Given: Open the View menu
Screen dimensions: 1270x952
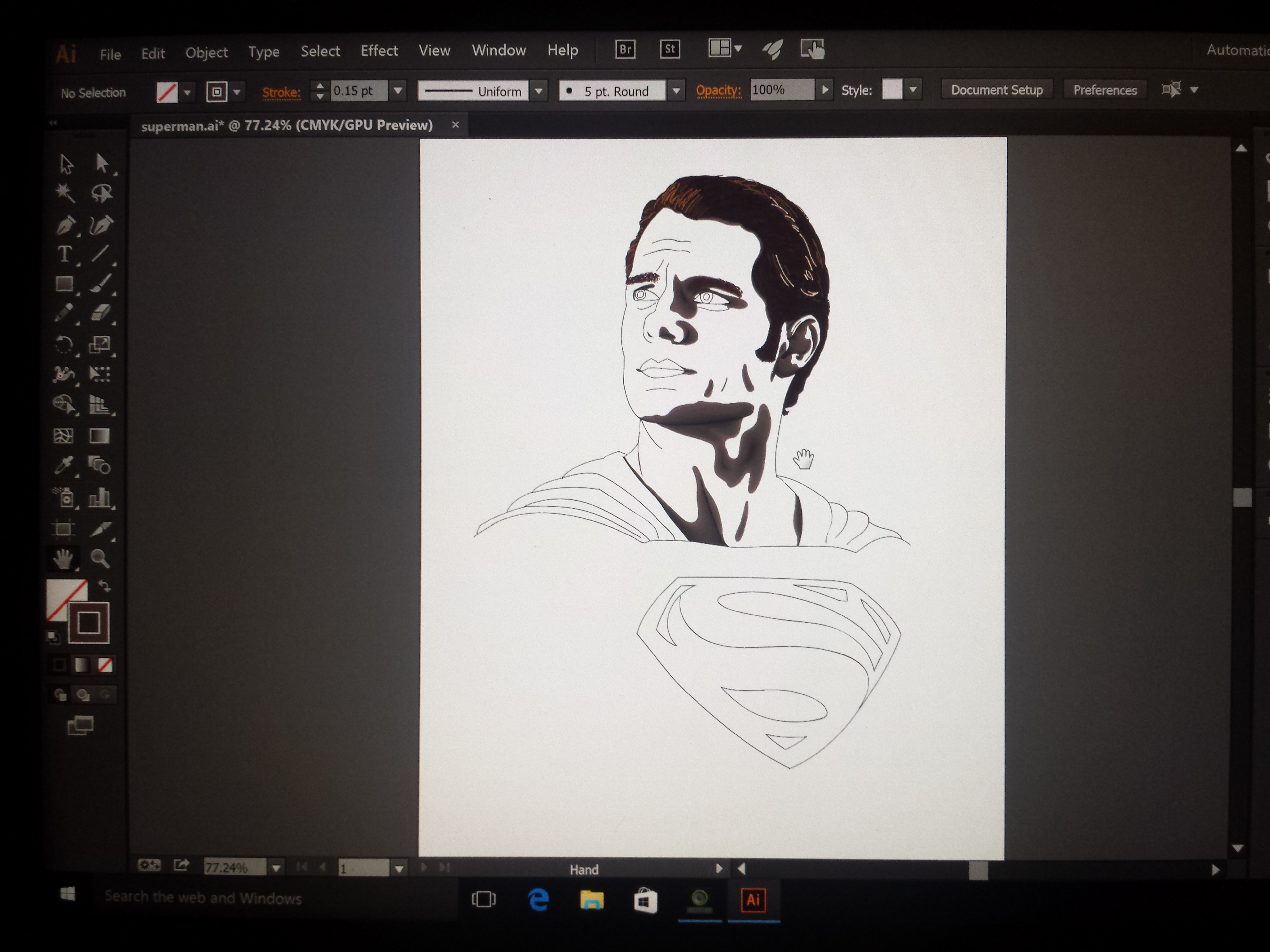Looking at the screenshot, I should (x=434, y=51).
